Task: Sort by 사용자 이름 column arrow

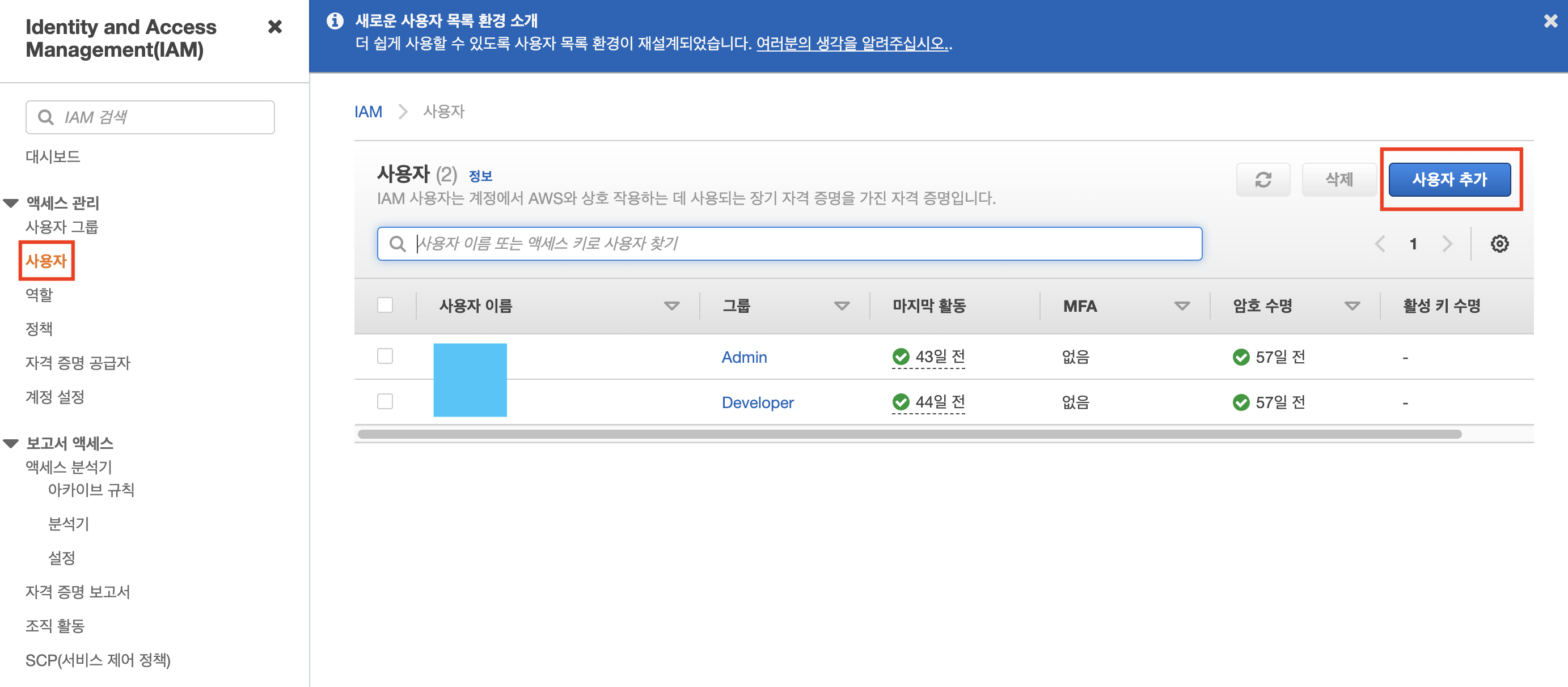Action: point(671,306)
